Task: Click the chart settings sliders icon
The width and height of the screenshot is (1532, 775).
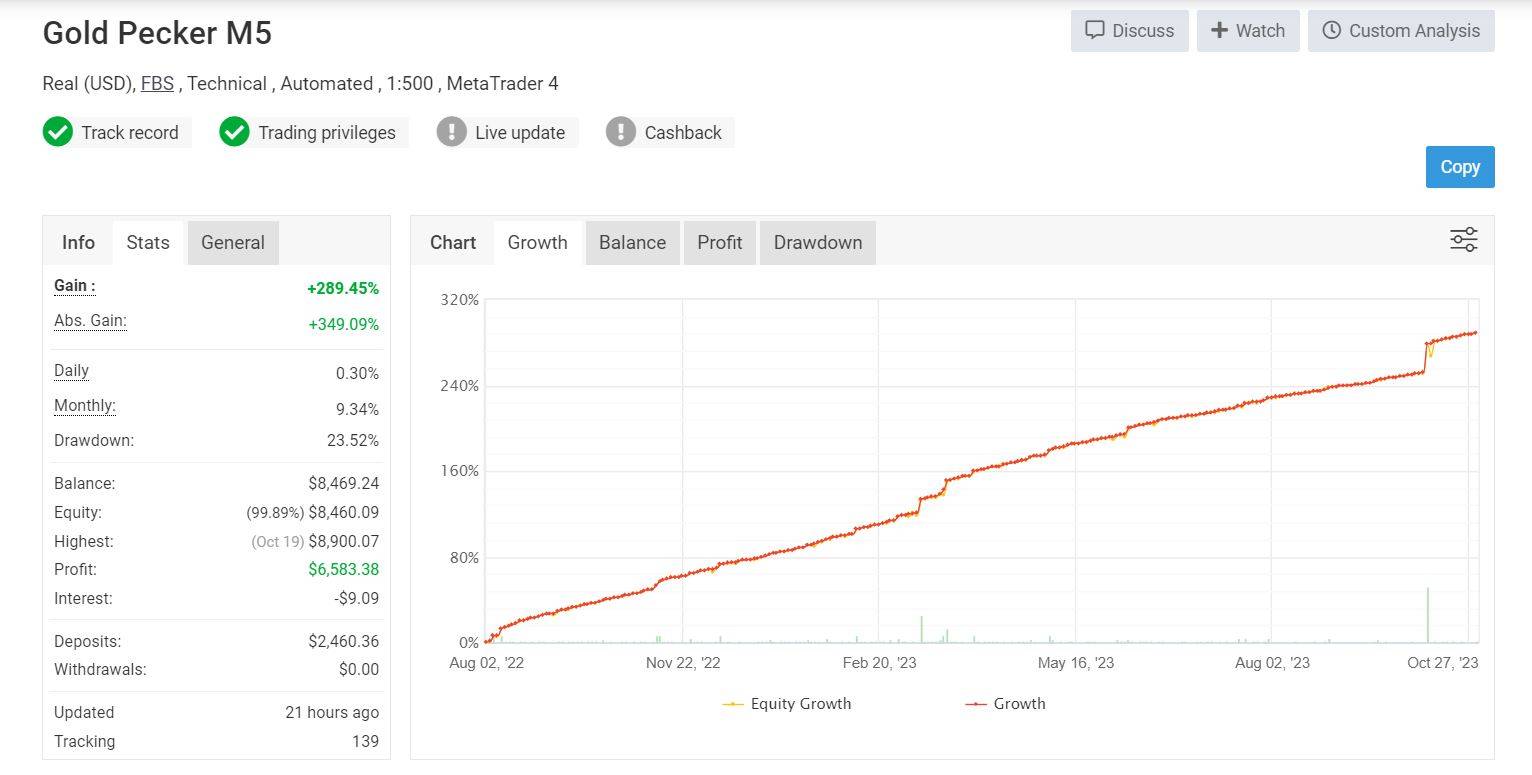Action: [1463, 240]
